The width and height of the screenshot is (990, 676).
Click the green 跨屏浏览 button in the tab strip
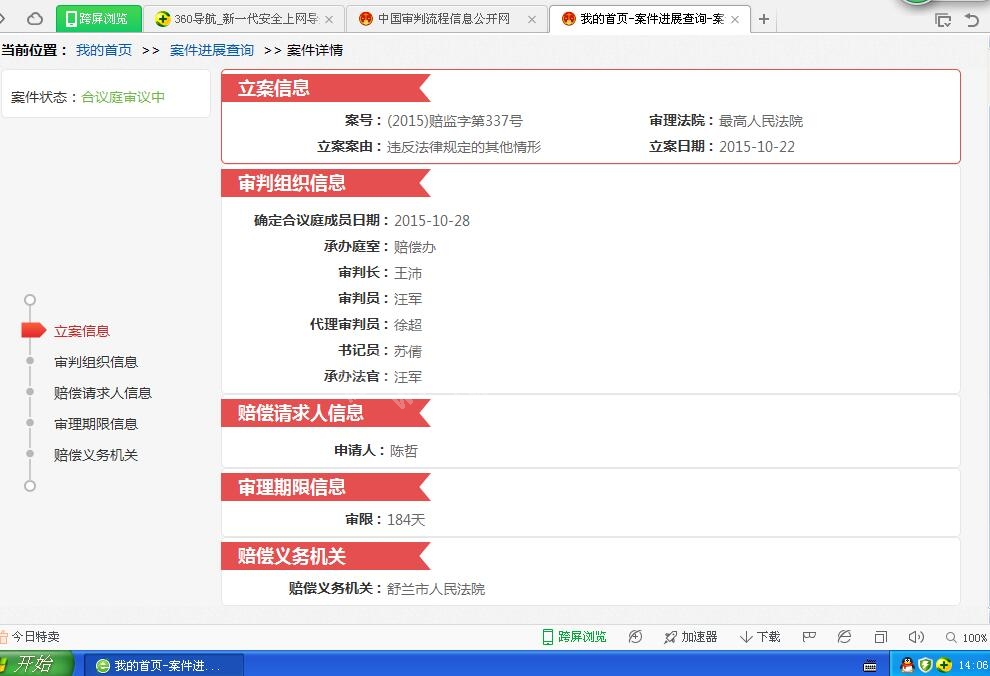pyautogui.click(x=97, y=19)
